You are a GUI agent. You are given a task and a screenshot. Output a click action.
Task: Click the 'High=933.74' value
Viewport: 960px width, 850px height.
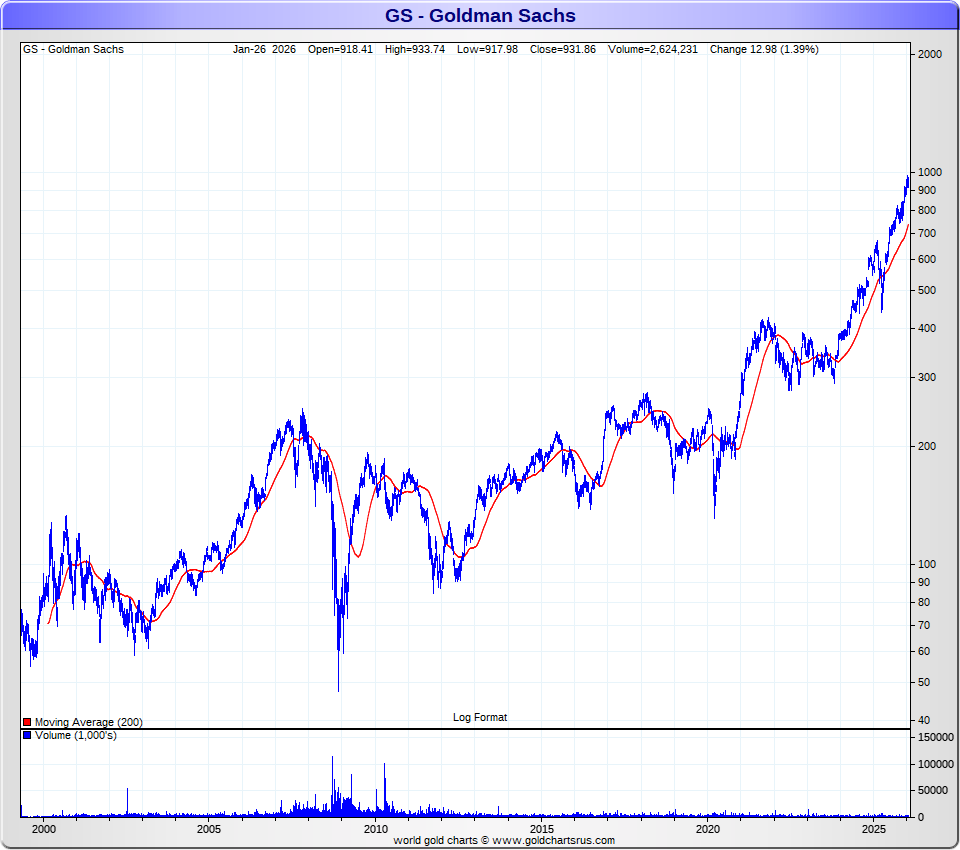coord(415,49)
